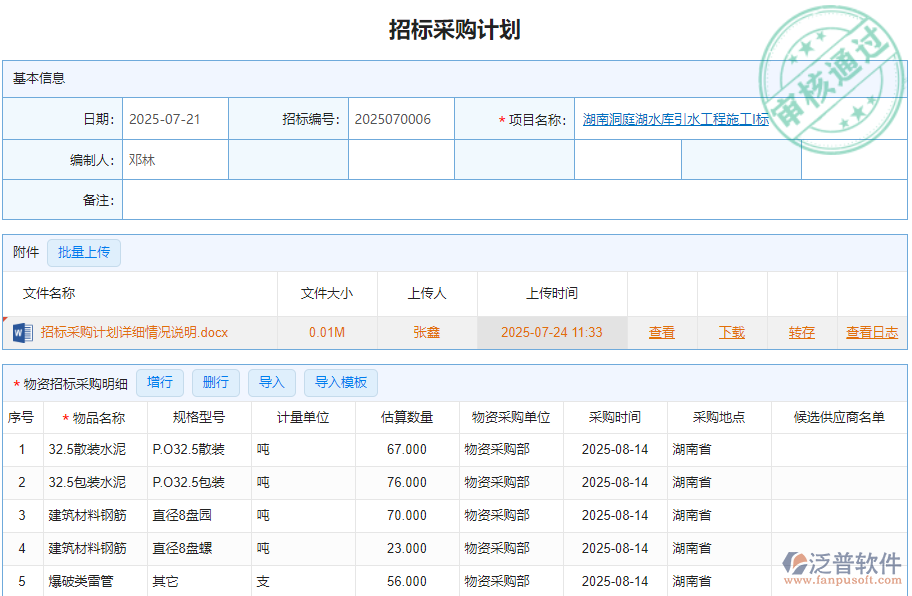This screenshot has width=912, height=596.
Task: Click 下载 to download the docx file
Action: click(731, 332)
